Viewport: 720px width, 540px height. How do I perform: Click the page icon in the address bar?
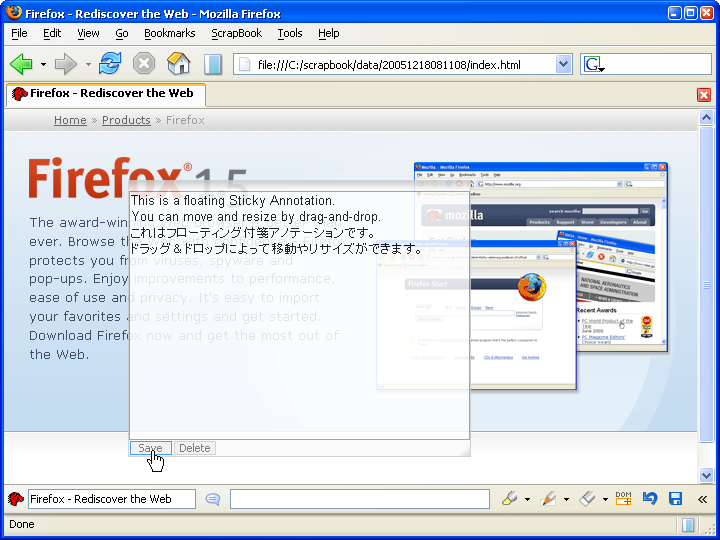[x=245, y=65]
